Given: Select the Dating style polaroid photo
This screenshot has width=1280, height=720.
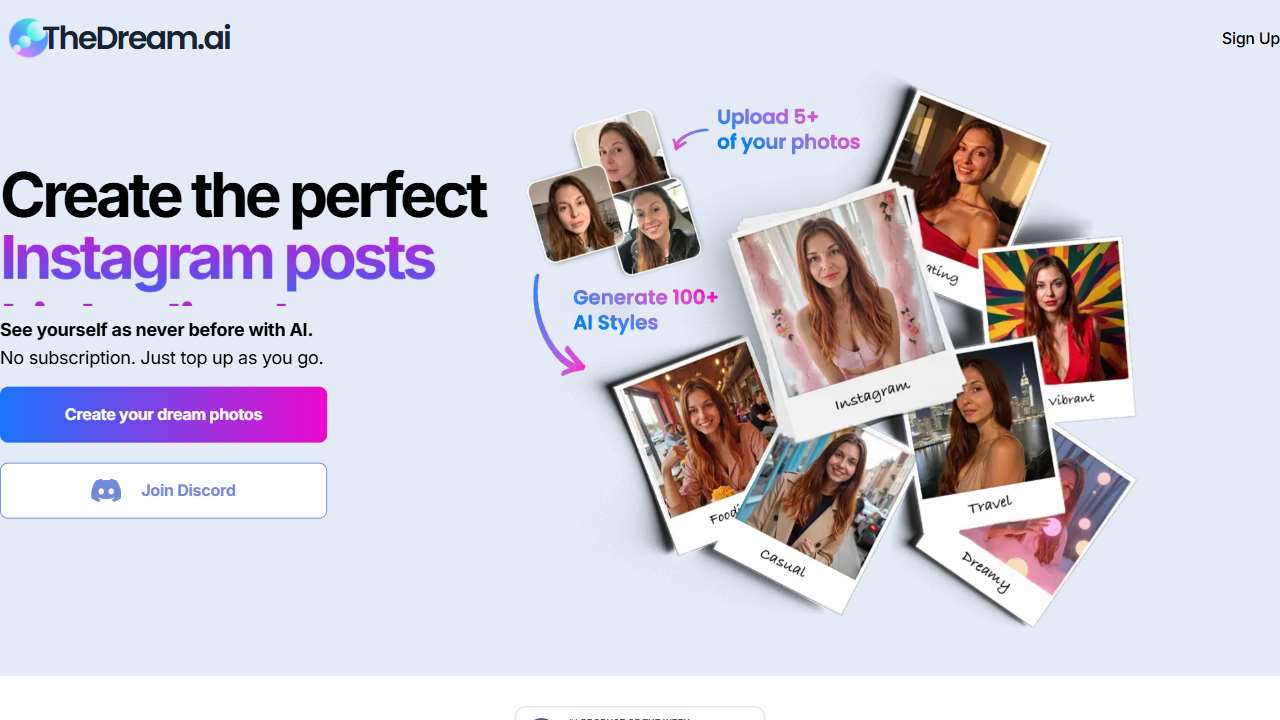Looking at the screenshot, I should (965, 185).
